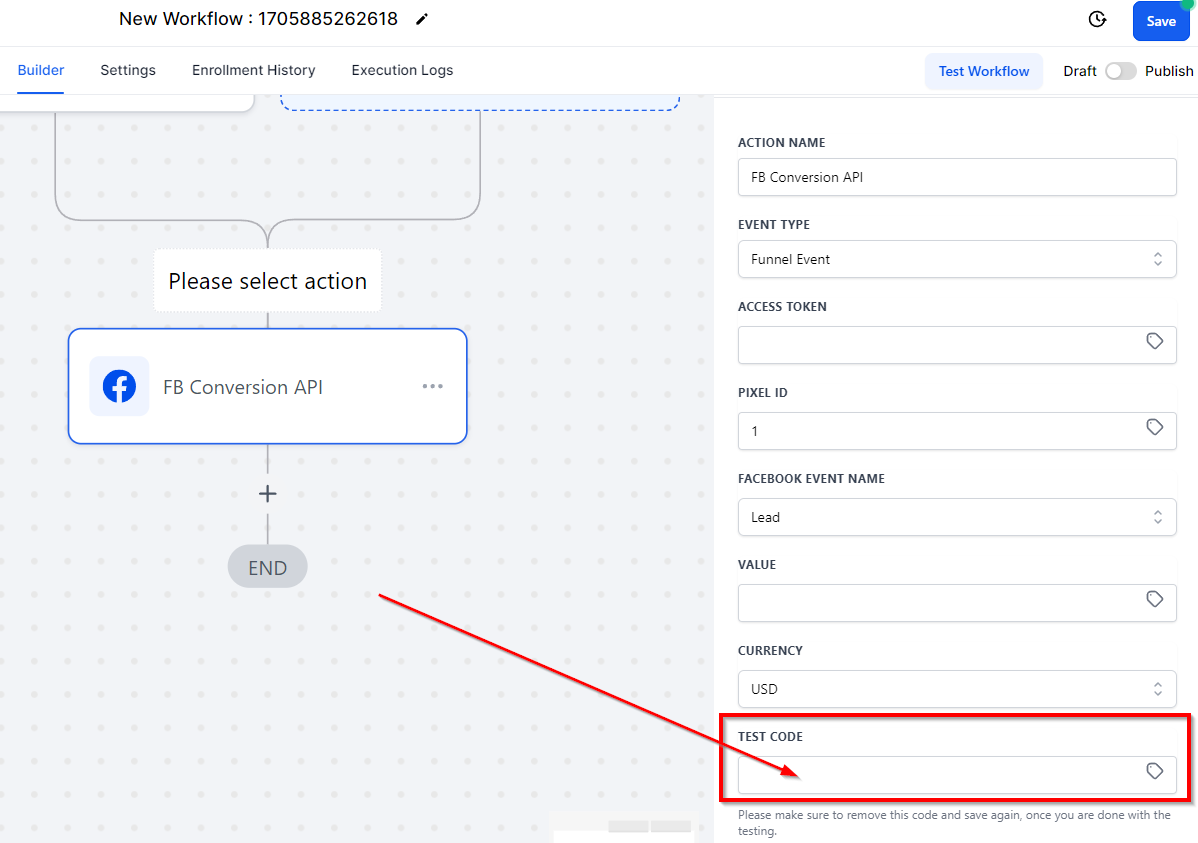Click tag icon in Pixel ID field
This screenshot has height=843, width=1198.
(1154, 427)
